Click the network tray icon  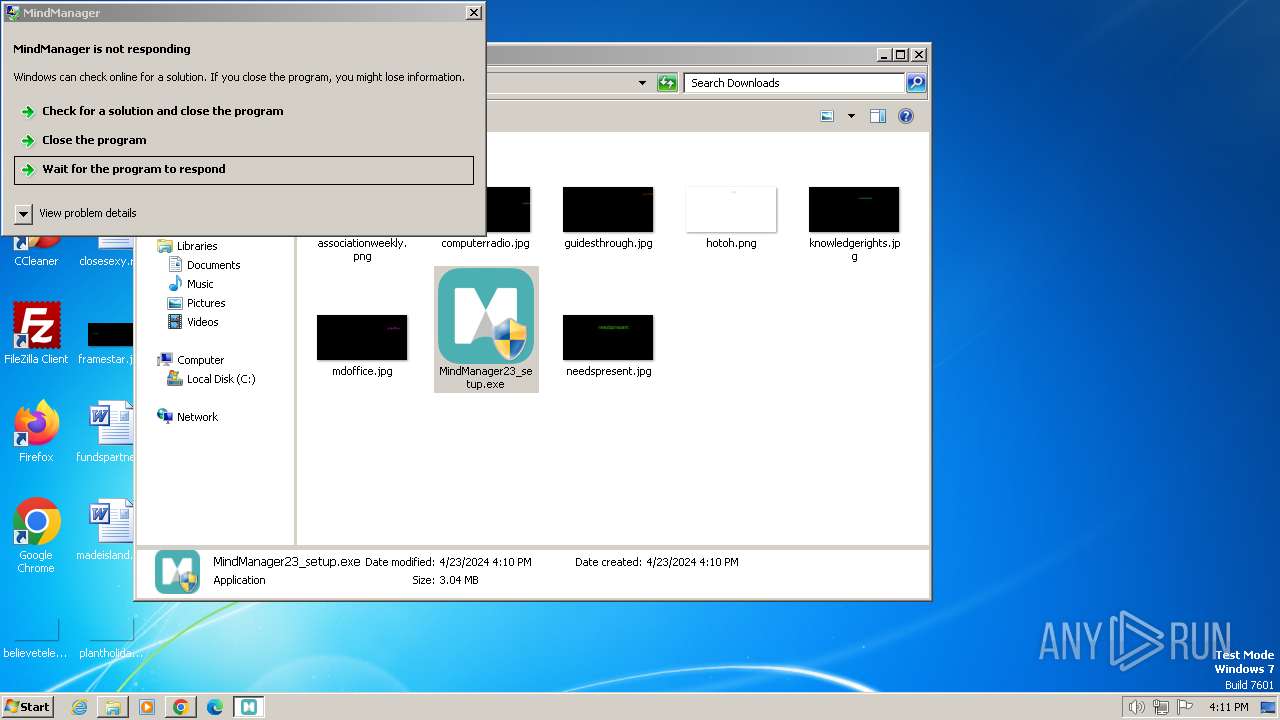tap(1161, 707)
